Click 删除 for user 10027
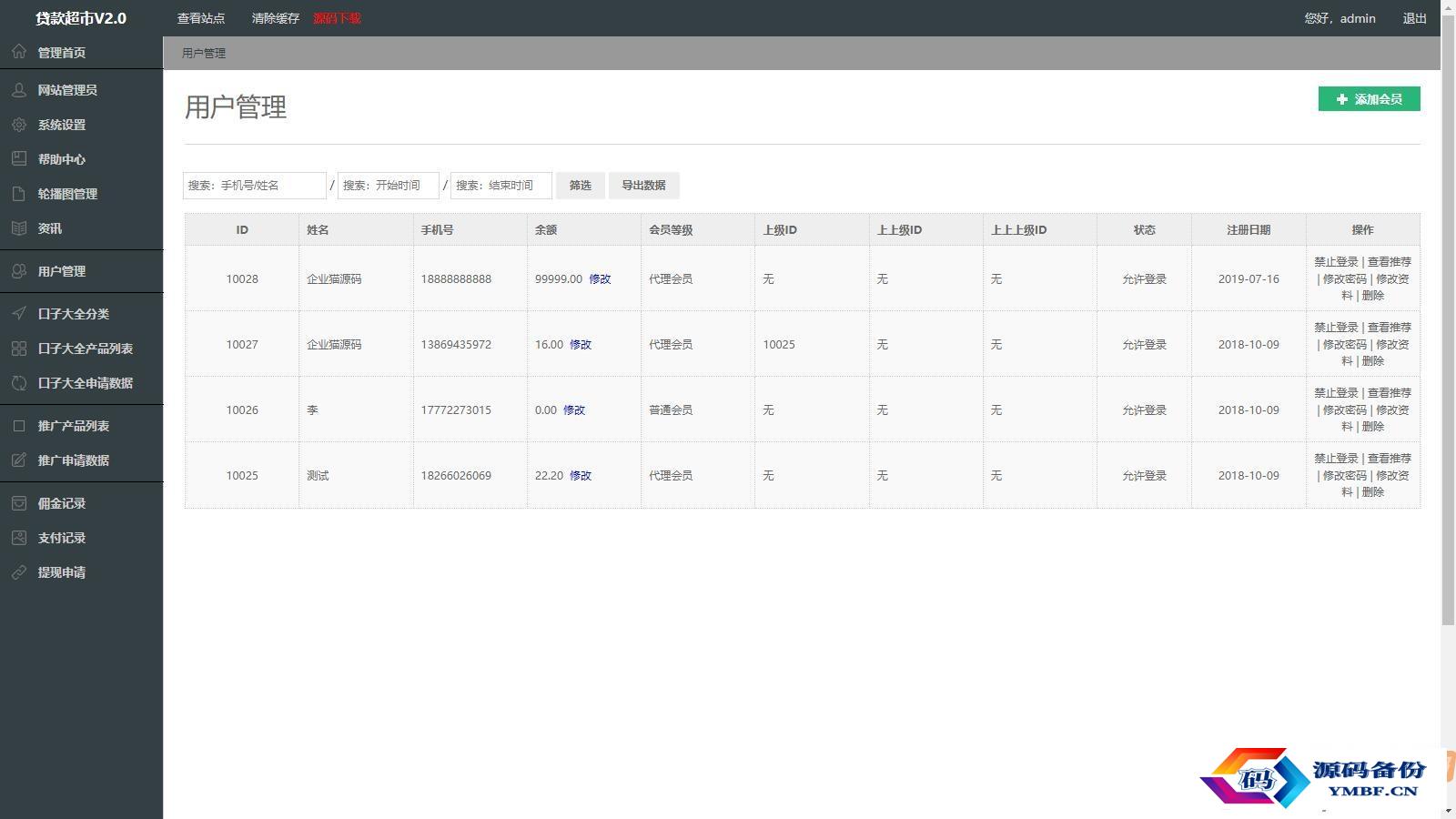Image resolution: width=1456 pixels, height=819 pixels. point(1373,361)
